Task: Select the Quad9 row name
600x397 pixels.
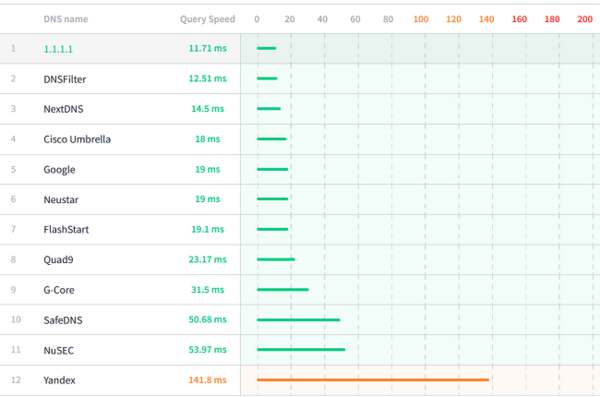Action: pos(58,260)
